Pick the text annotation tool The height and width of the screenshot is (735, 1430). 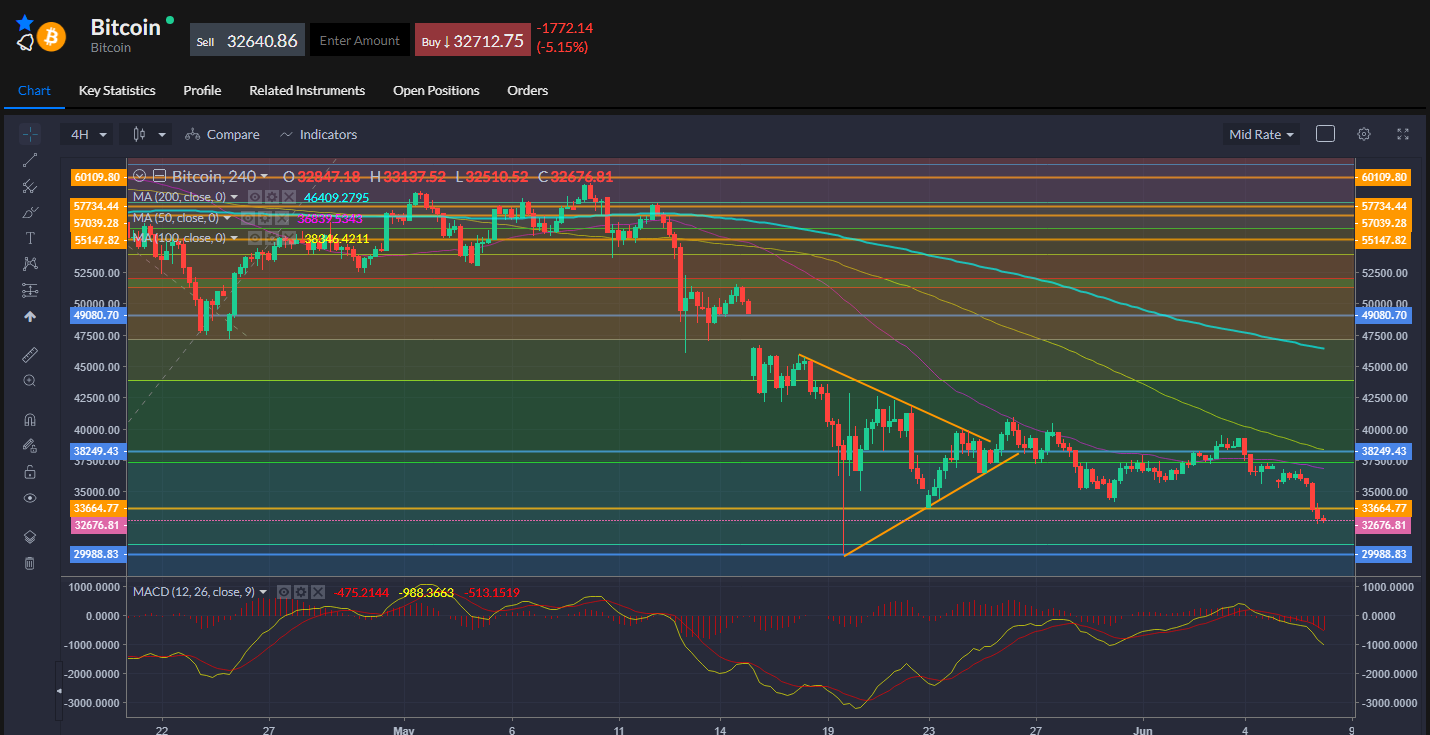click(30, 238)
